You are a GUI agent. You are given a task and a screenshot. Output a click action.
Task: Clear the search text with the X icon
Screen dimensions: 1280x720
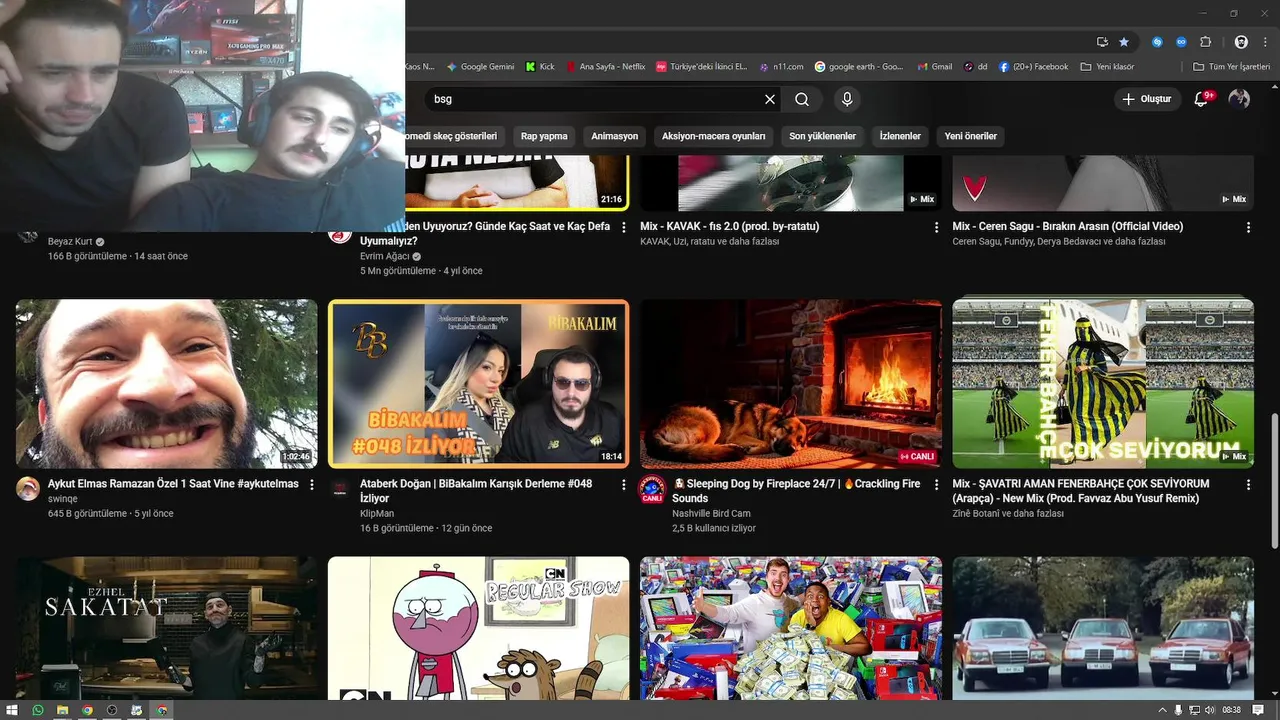point(770,99)
